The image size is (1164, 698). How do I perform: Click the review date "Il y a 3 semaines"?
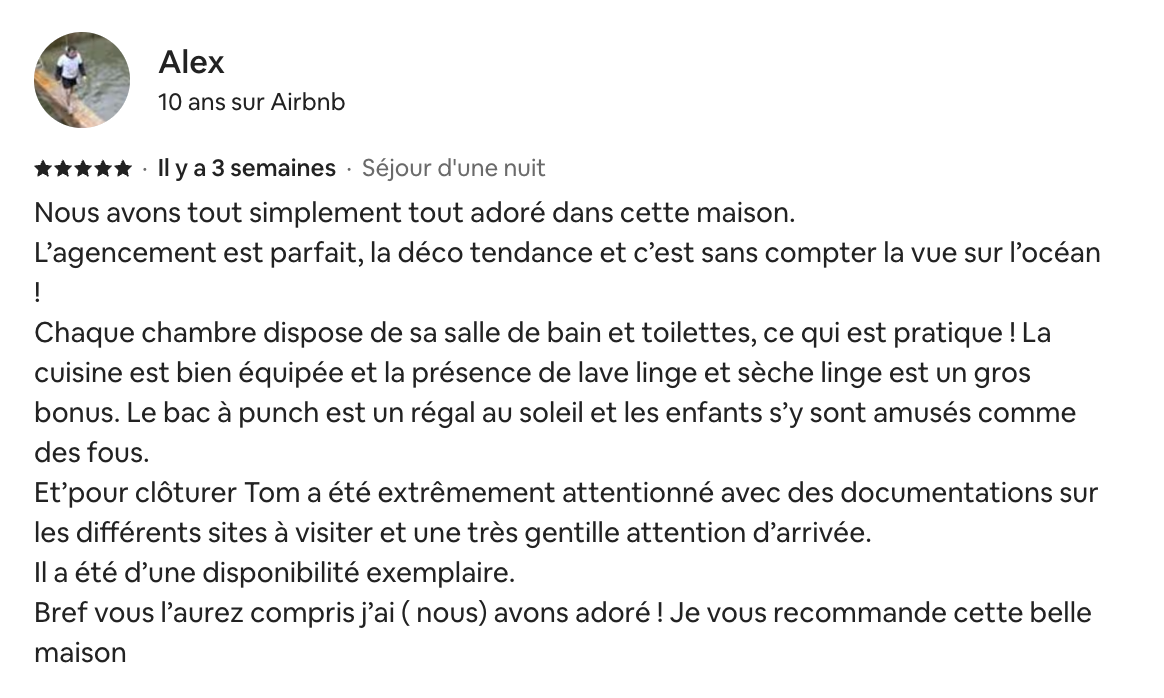point(247,168)
